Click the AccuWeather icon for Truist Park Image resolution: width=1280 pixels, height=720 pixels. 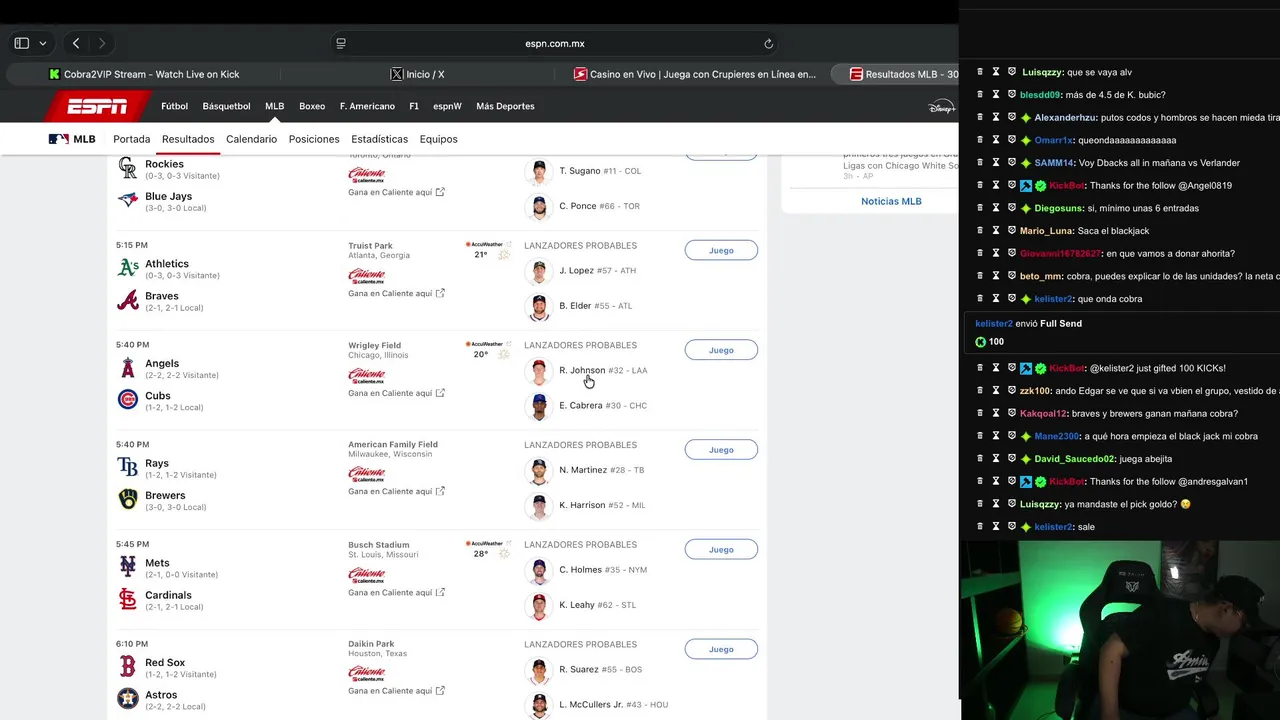click(x=488, y=244)
